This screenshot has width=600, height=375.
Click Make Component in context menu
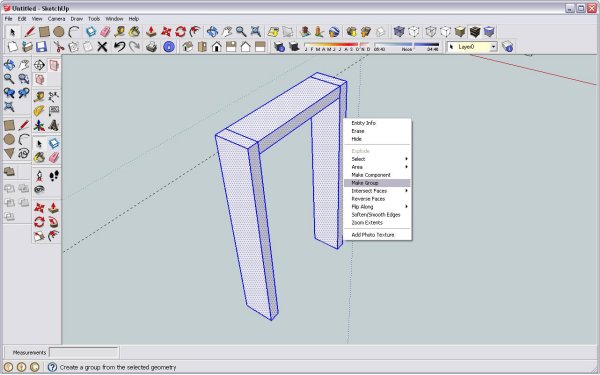(377, 175)
